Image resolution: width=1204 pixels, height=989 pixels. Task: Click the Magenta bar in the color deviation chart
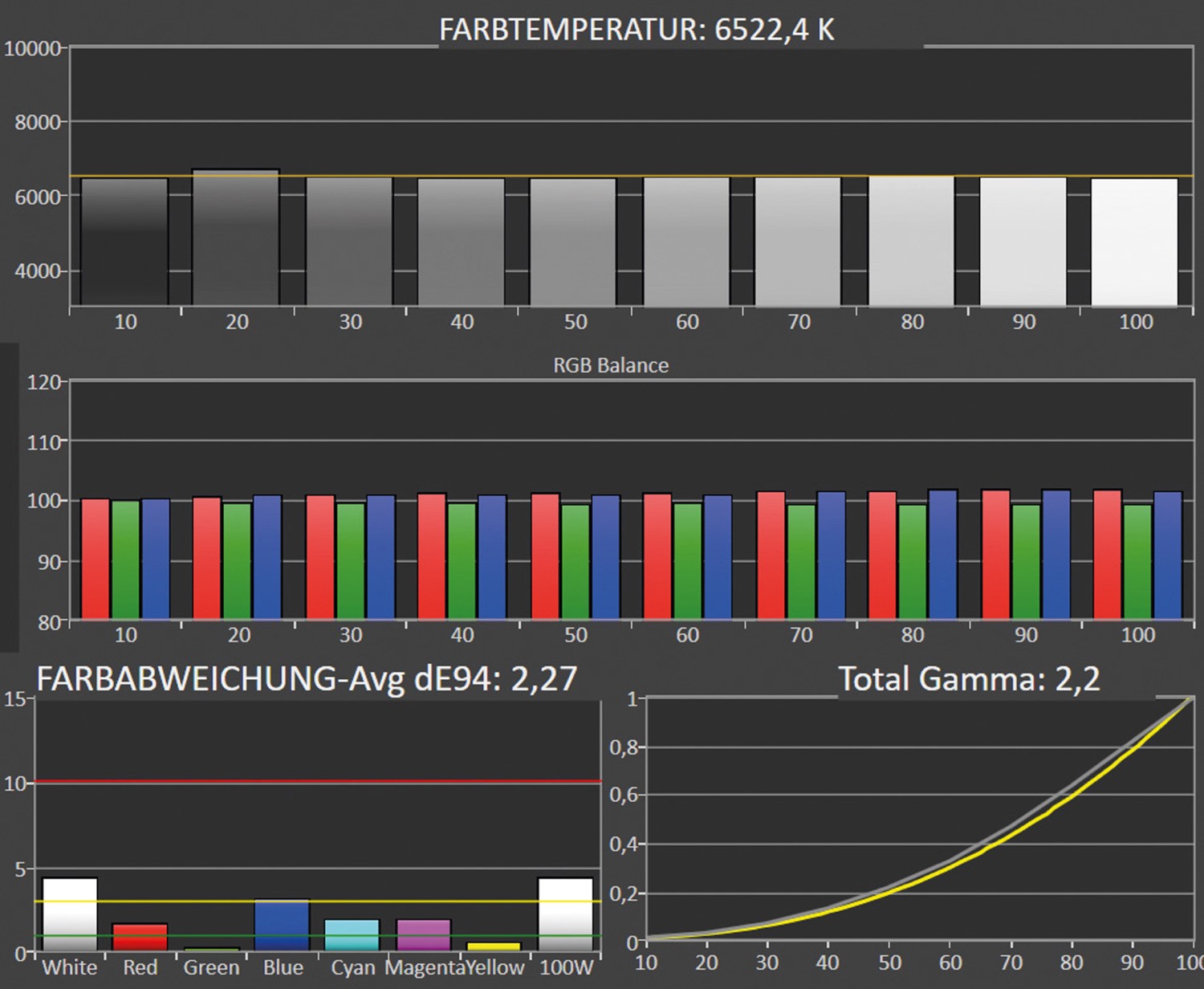pos(424,935)
